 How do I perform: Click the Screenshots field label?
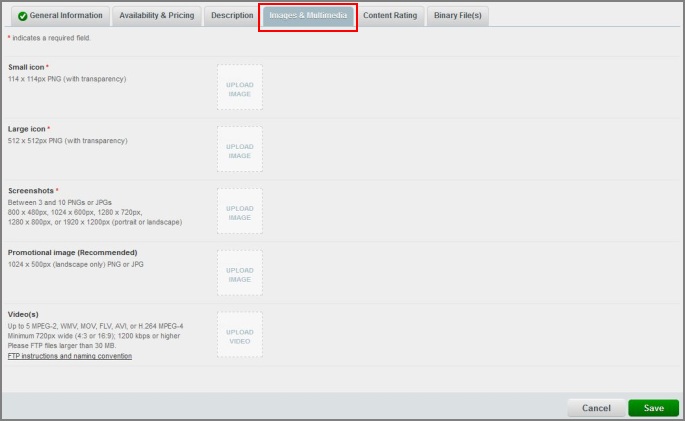coord(31,190)
